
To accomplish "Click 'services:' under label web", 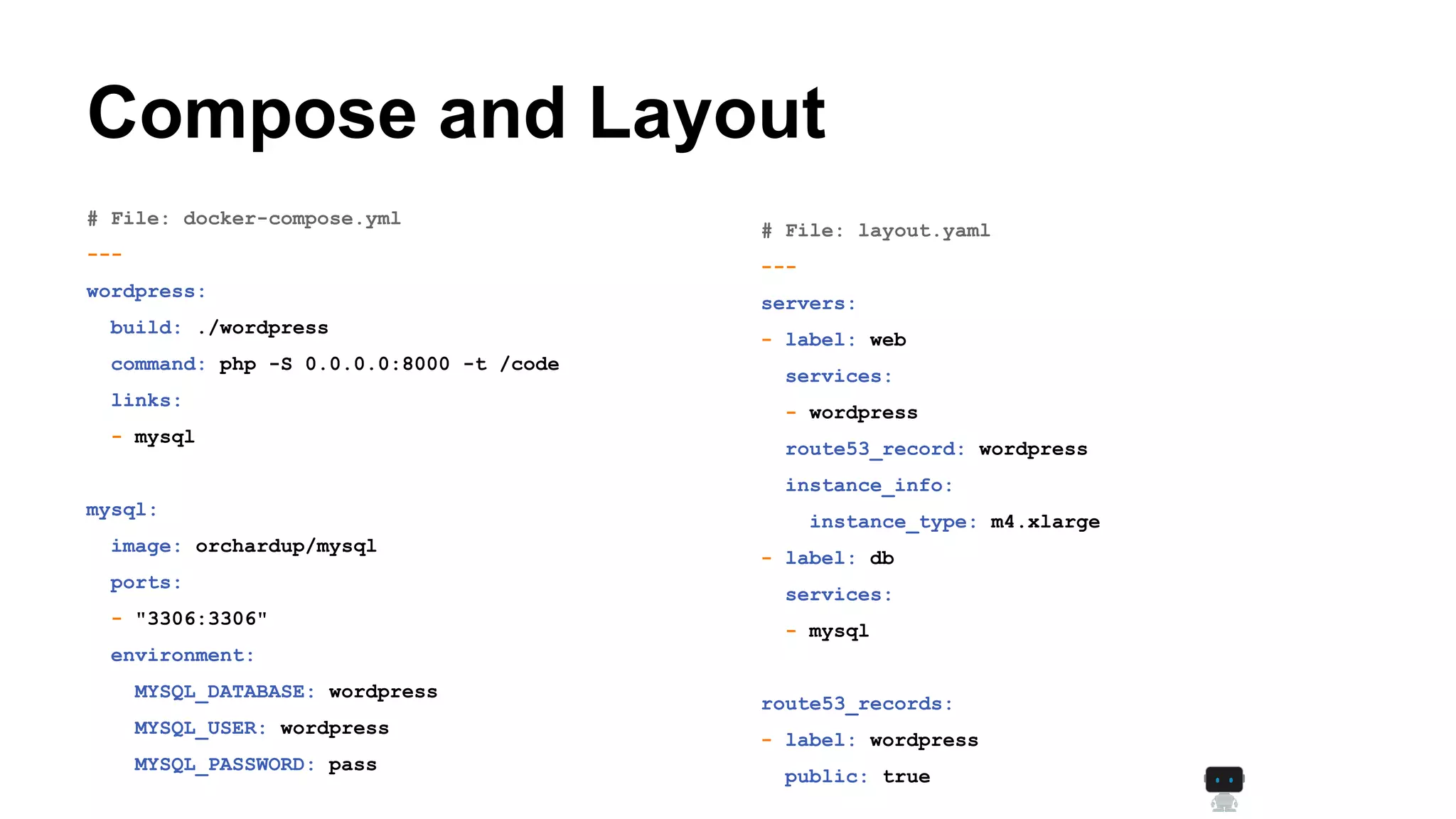I will [x=839, y=376].
